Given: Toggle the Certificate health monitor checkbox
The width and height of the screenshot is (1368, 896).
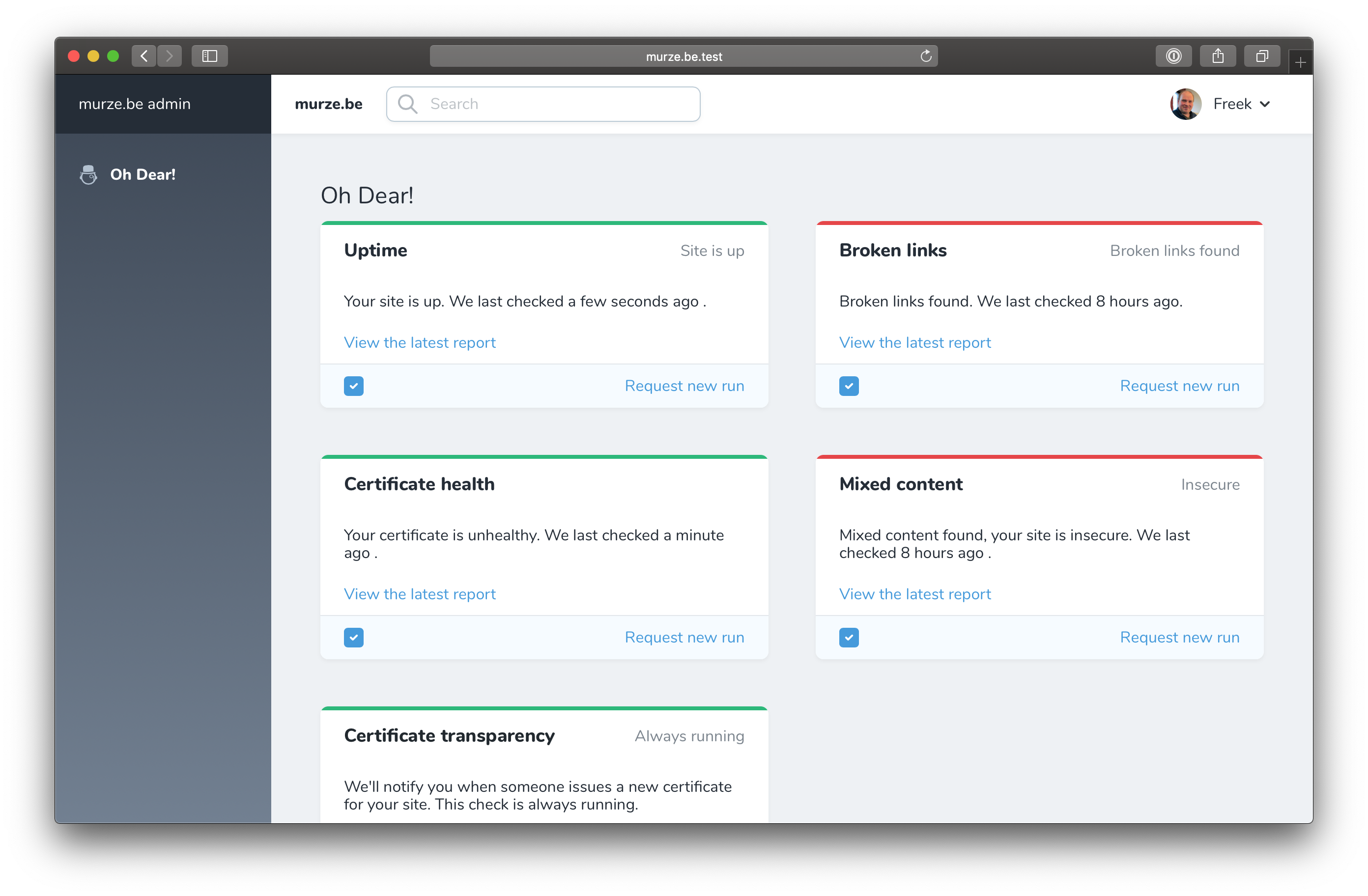Looking at the screenshot, I should [x=354, y=637].
